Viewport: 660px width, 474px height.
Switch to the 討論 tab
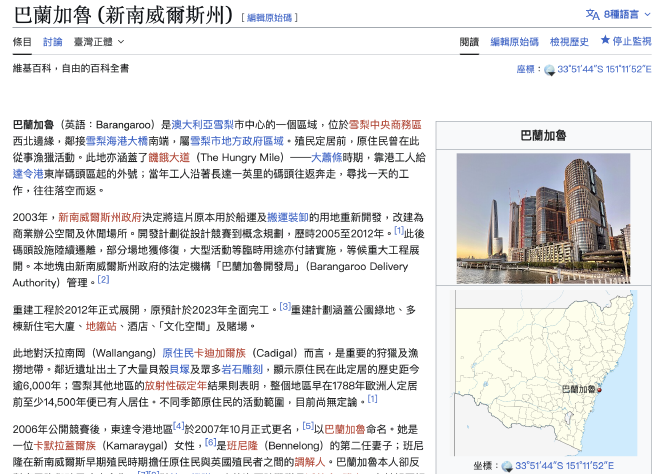coord(53,42)
